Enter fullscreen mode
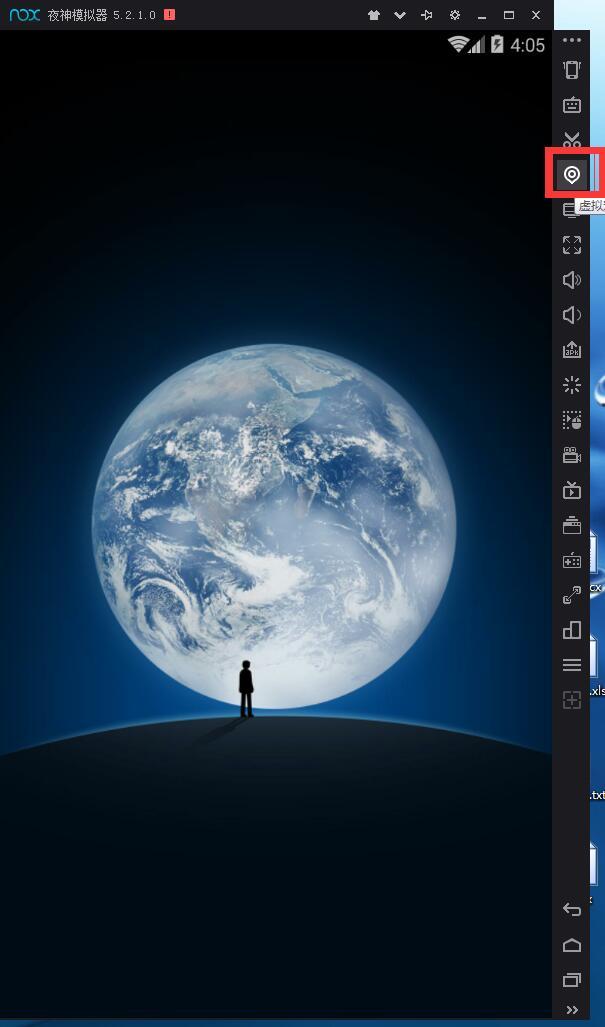The width and height of the screenshot is (605, 1027). click(x=572, y=245)
